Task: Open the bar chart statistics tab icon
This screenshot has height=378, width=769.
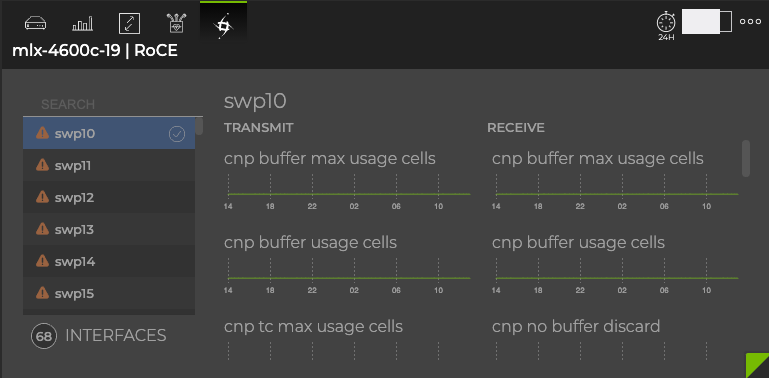Action: coord(82,23)
